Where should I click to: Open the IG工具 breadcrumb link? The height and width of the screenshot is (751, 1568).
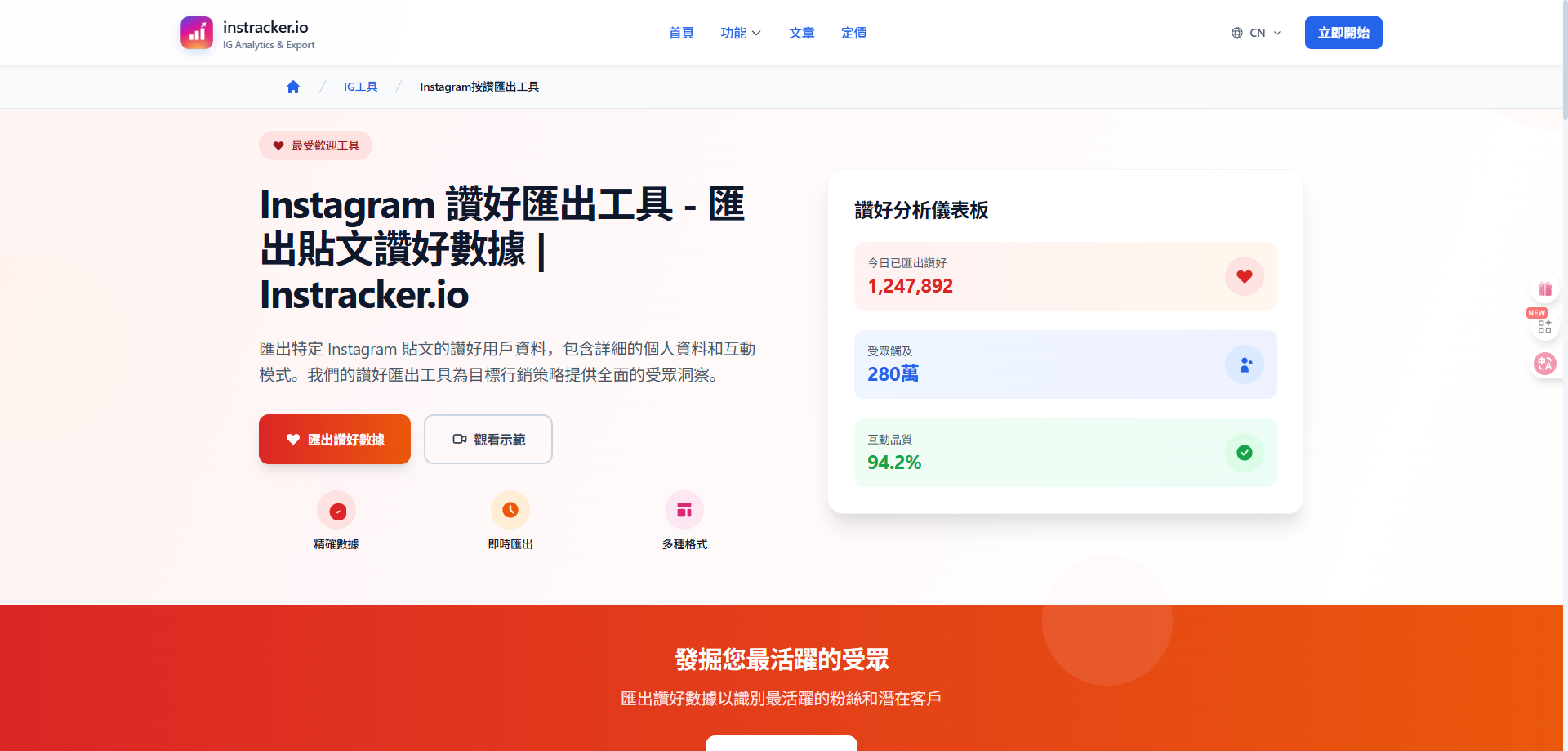click(x=360, y=87)
